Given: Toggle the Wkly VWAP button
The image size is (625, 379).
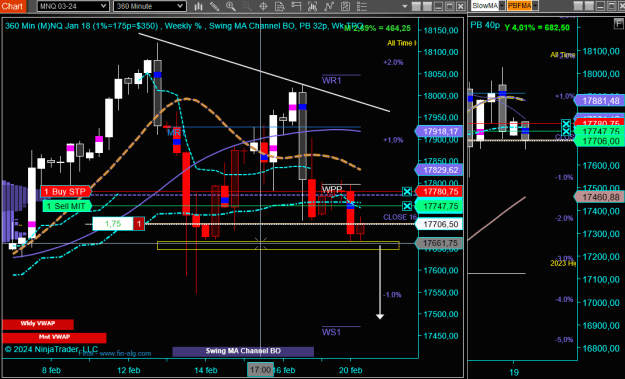Looking at the screenshot, I should [x=38, y=324].
